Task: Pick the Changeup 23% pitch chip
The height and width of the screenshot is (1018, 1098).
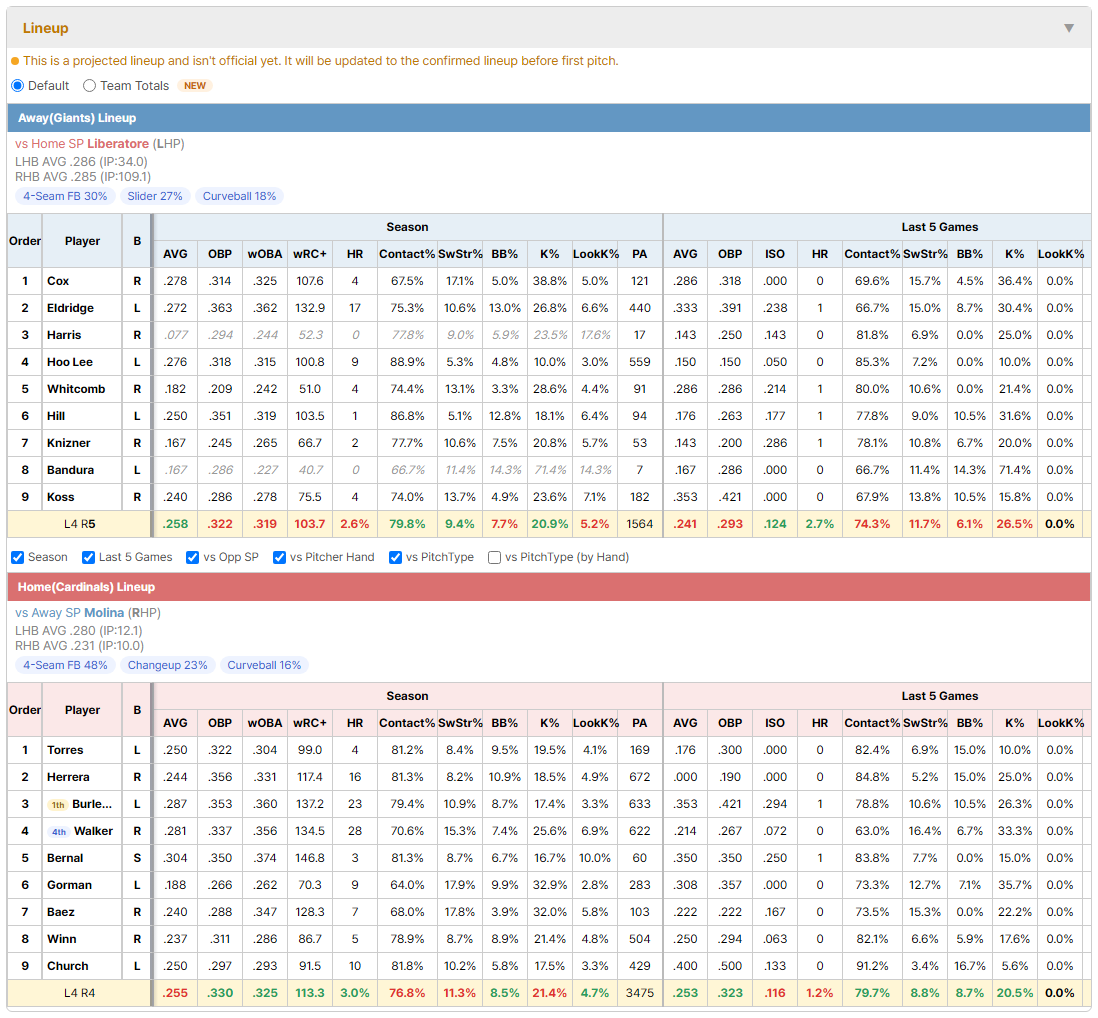Action: point(167,665)
